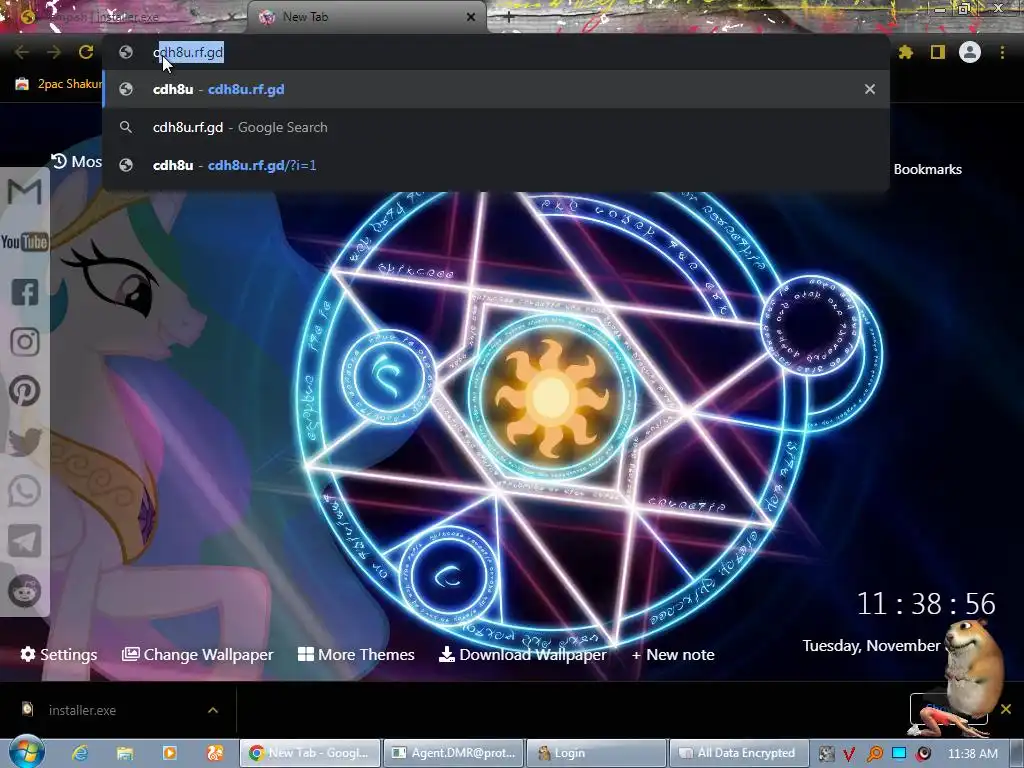The width and height of the screenshot is (1024, 768).
Task: Open the 2pac Shakur bookmark
Action: click(59, 84)
